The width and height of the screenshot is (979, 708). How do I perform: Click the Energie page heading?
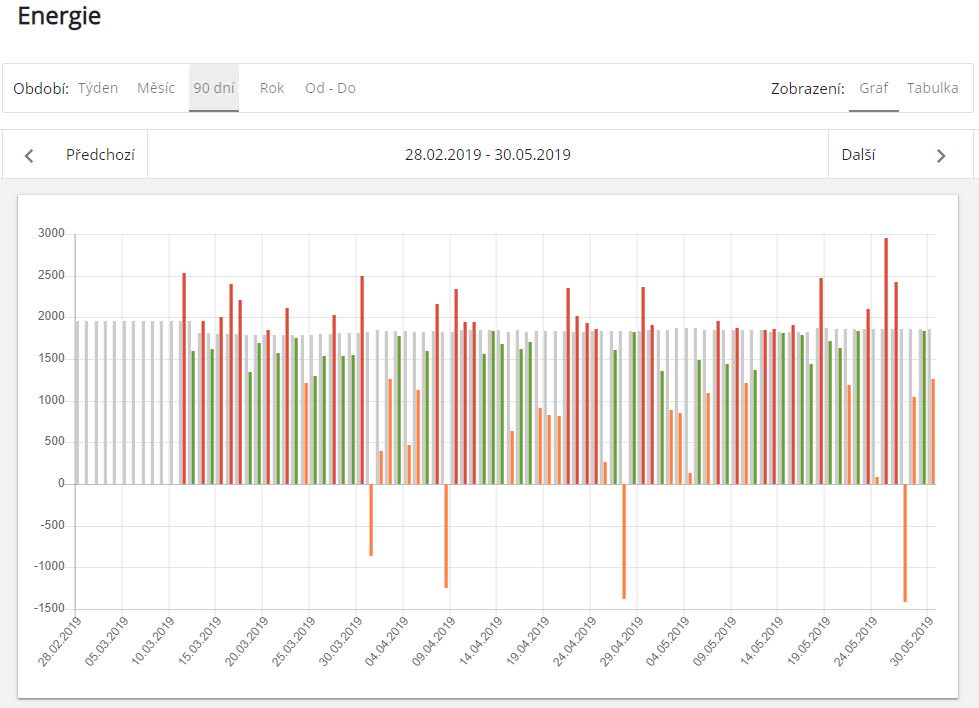(59, 16)
